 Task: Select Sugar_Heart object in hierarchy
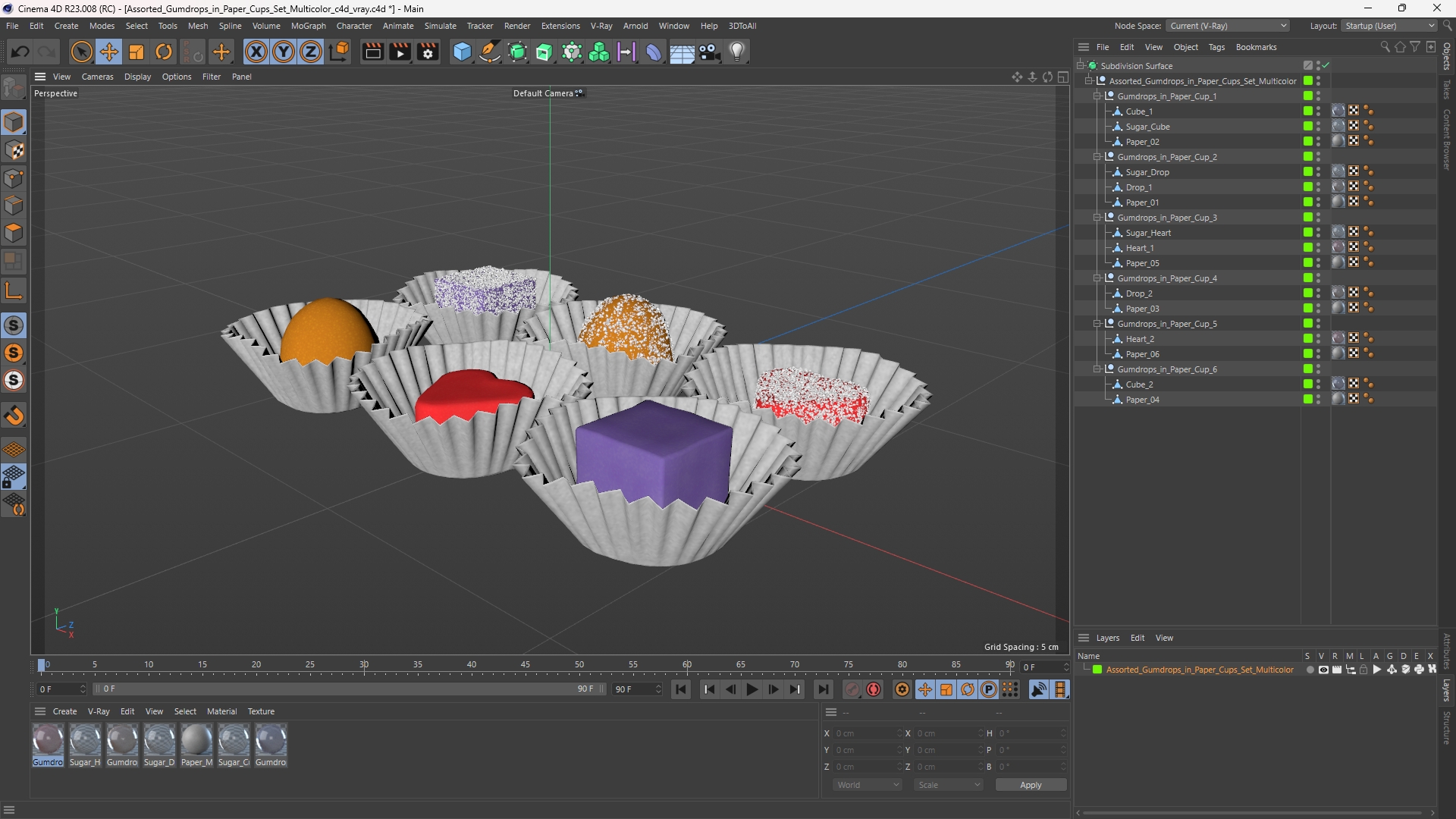[x=1148, y=233]
